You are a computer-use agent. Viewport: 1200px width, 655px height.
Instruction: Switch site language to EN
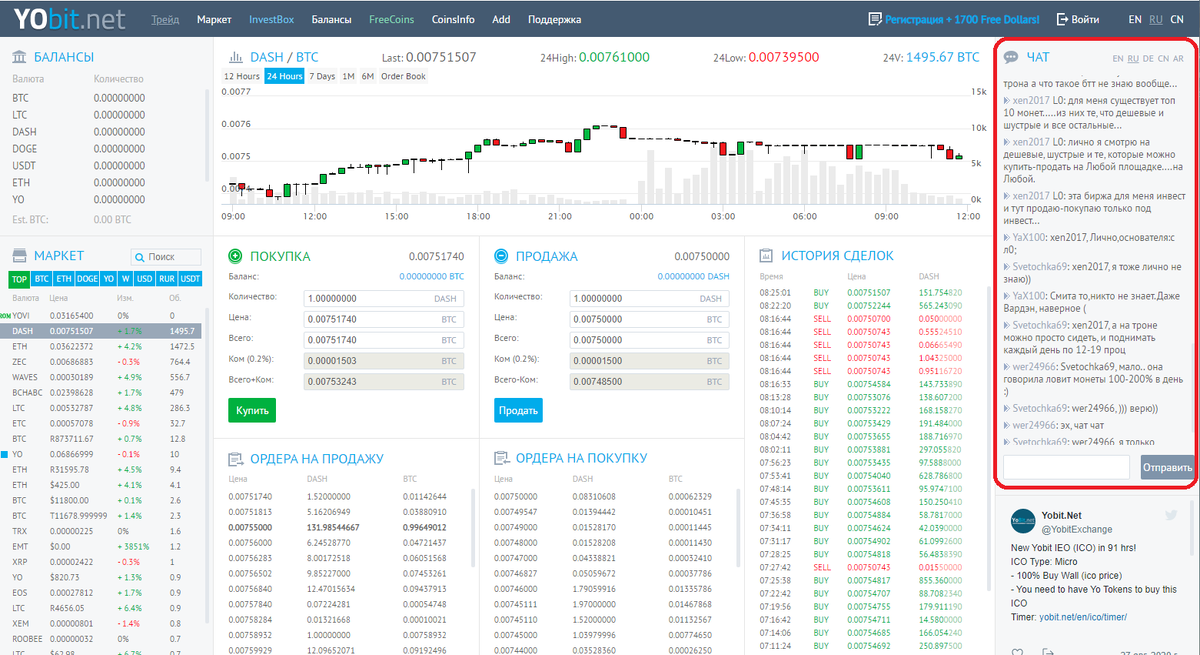[1135, 19]
